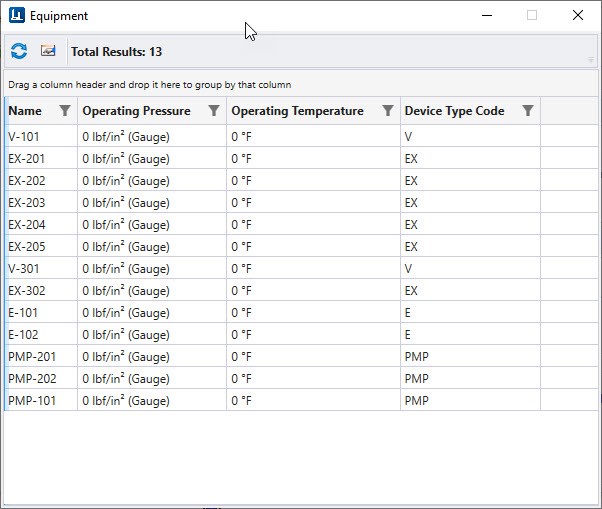The height and width of the screenshot is (509, 602).
Task: Sort by Name column header
Action: pyautogui.click(x=25, y=111)
